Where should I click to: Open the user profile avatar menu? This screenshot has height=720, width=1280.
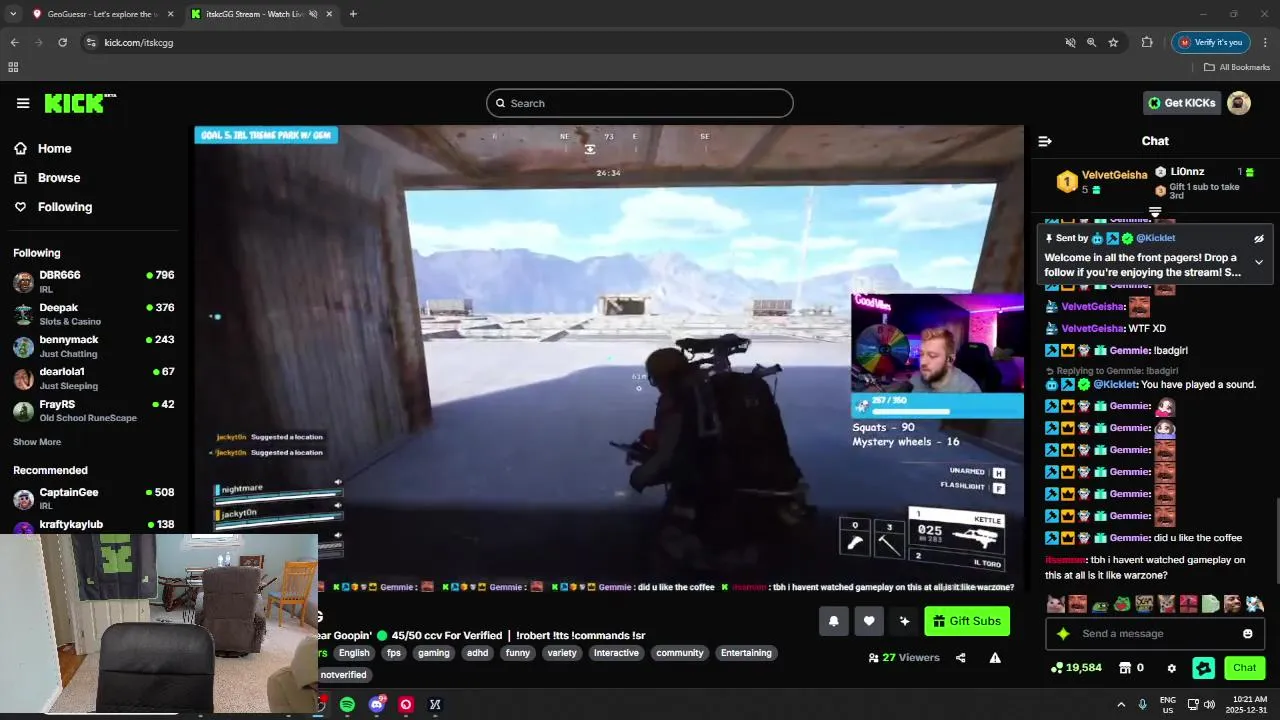[x=1239, y=103]
